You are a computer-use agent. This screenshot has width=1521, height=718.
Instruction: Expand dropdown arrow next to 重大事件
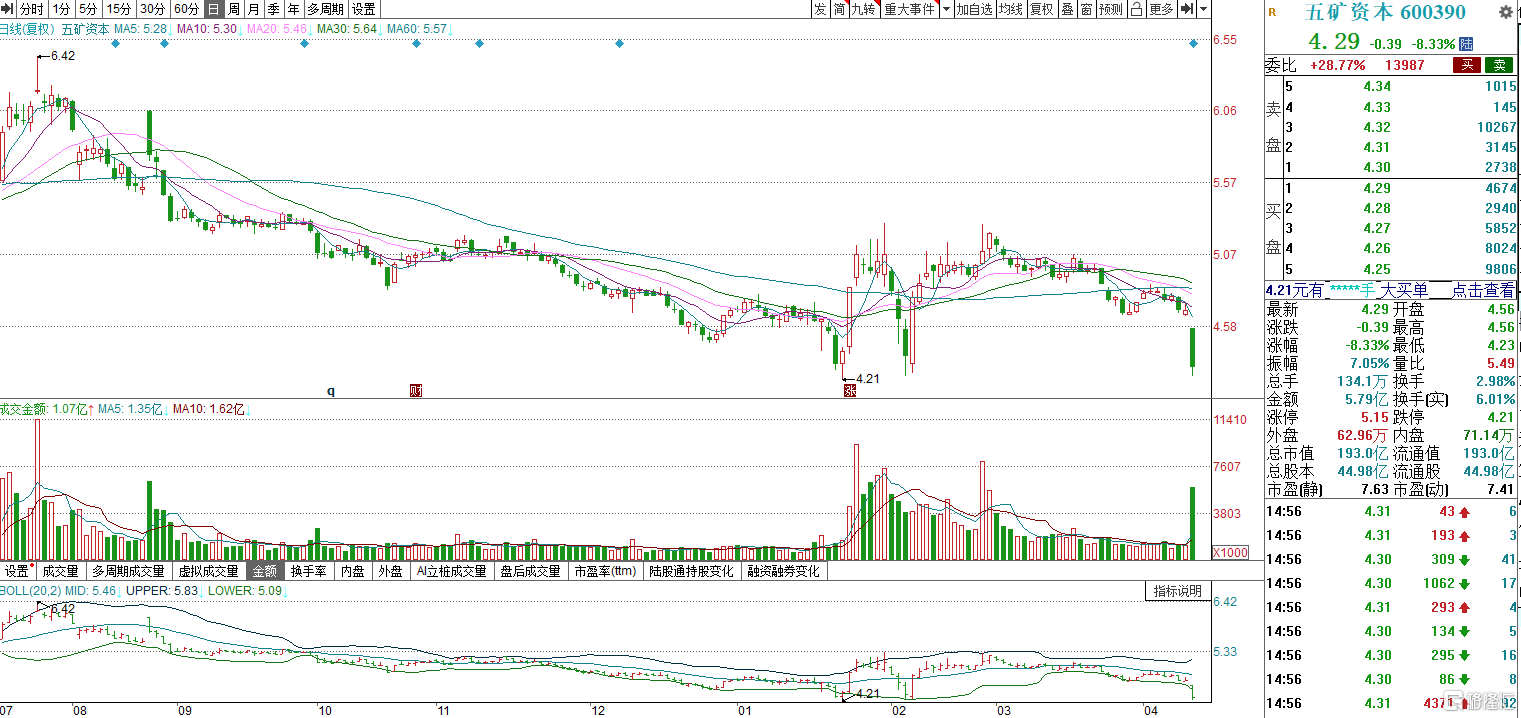946,9
